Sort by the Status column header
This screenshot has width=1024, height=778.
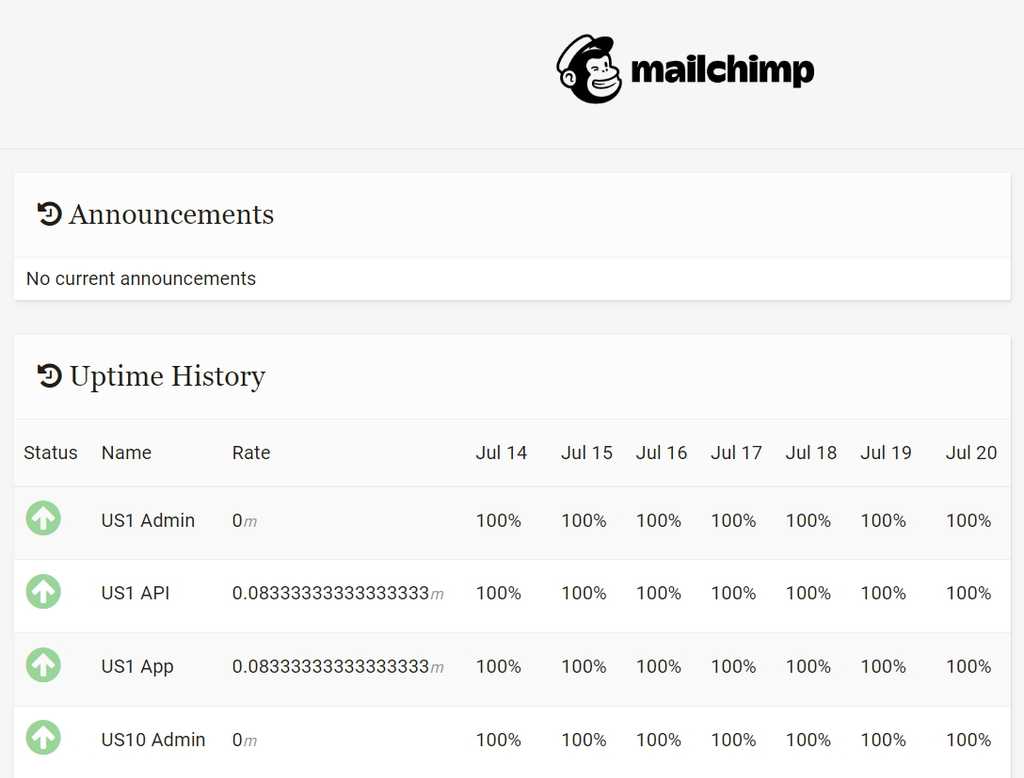pos(50,452)
